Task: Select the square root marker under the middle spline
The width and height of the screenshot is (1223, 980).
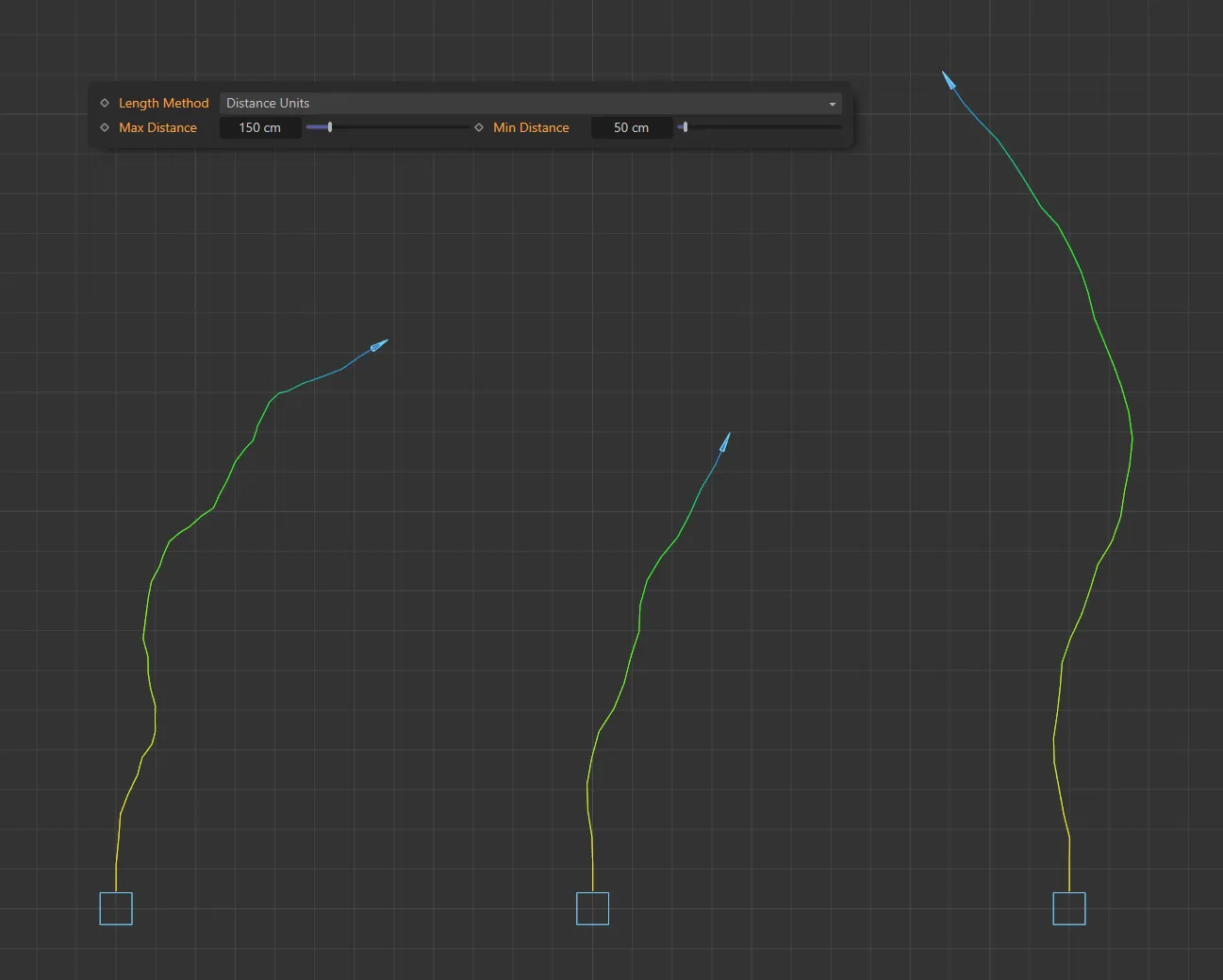Action: point(592,908)
